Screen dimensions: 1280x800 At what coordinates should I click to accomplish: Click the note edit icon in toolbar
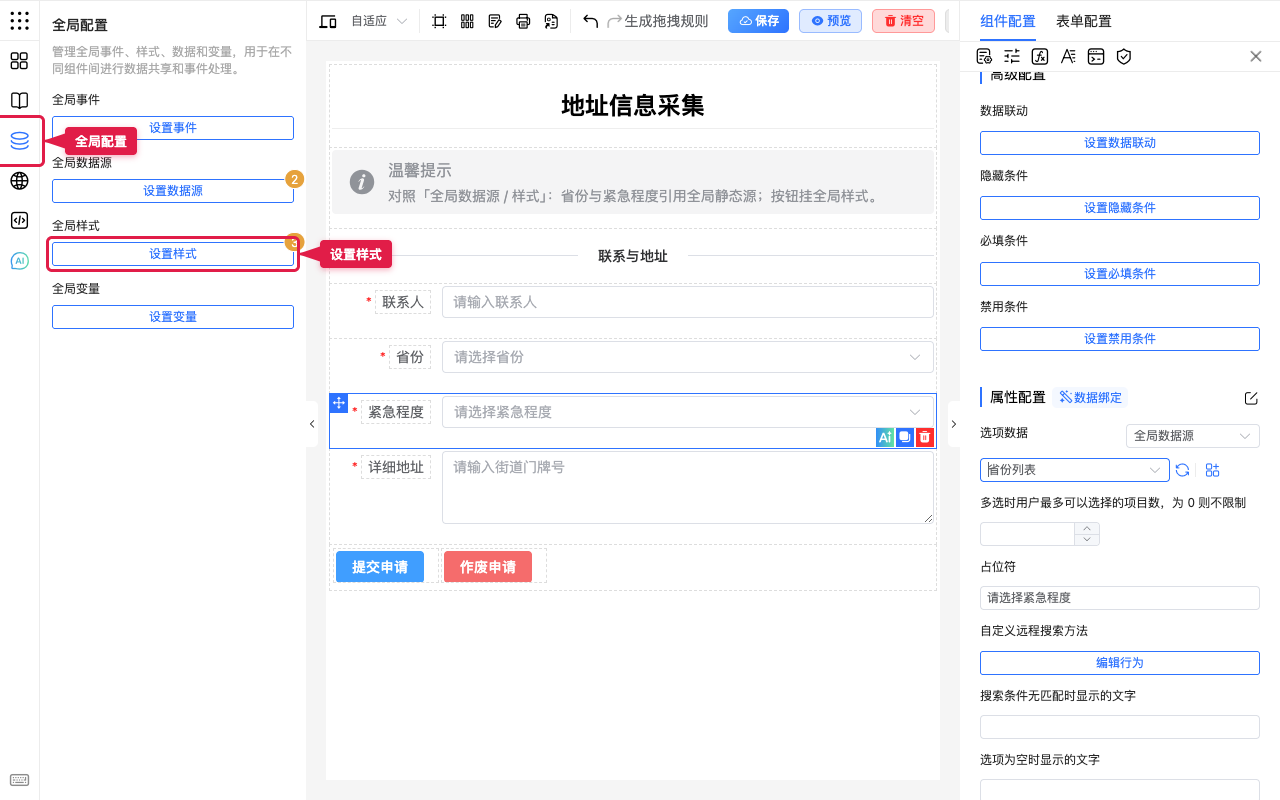(495, 21)
